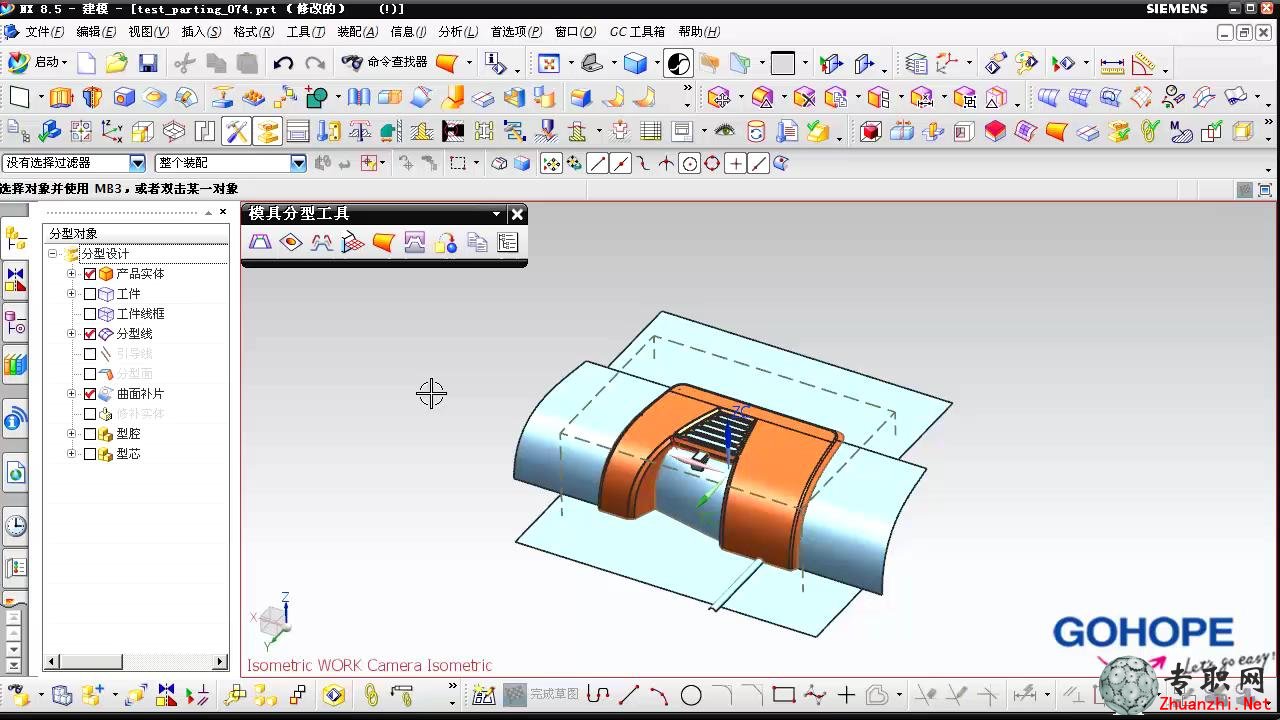This screenshot has height=720, width=1280.
Task: Check the 工件 checkbox
Action: tap(90, 294)
